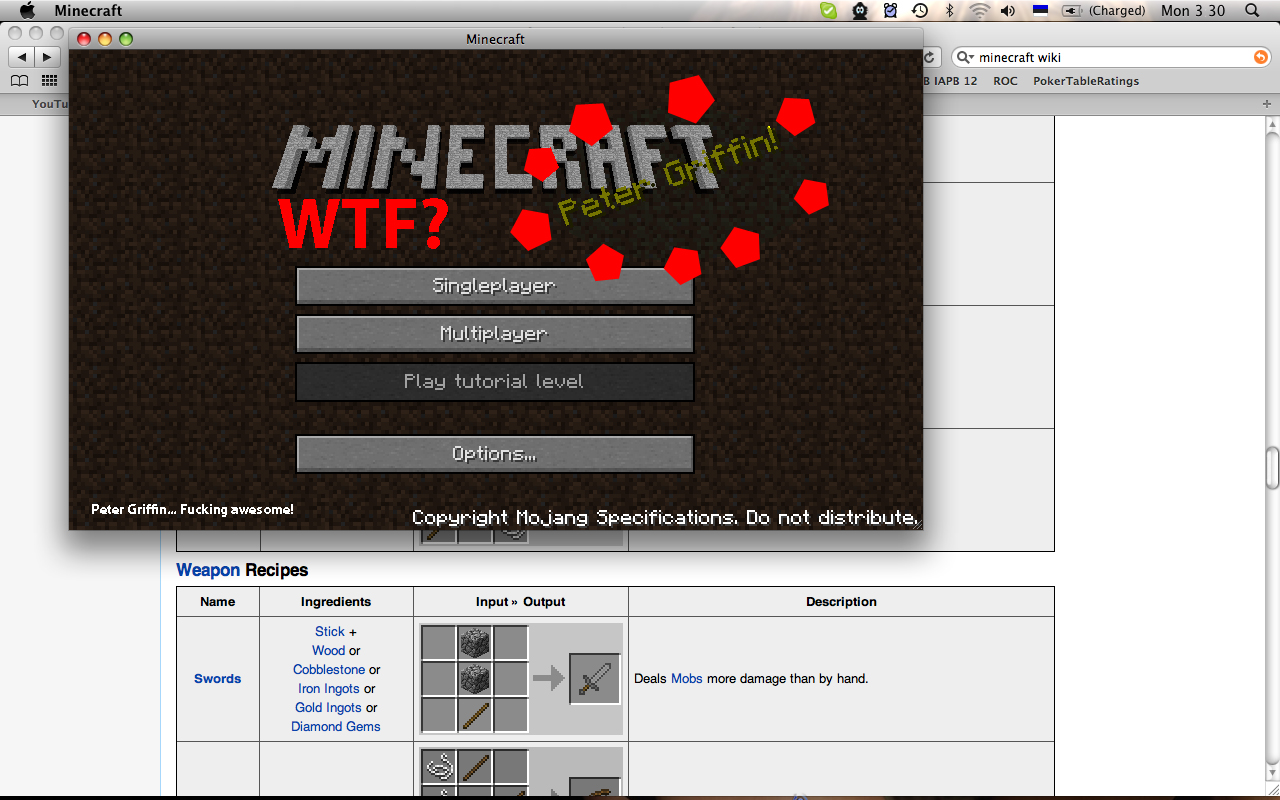
Task: Open the ROC bookmark
Action: [x=1005, y=81]
